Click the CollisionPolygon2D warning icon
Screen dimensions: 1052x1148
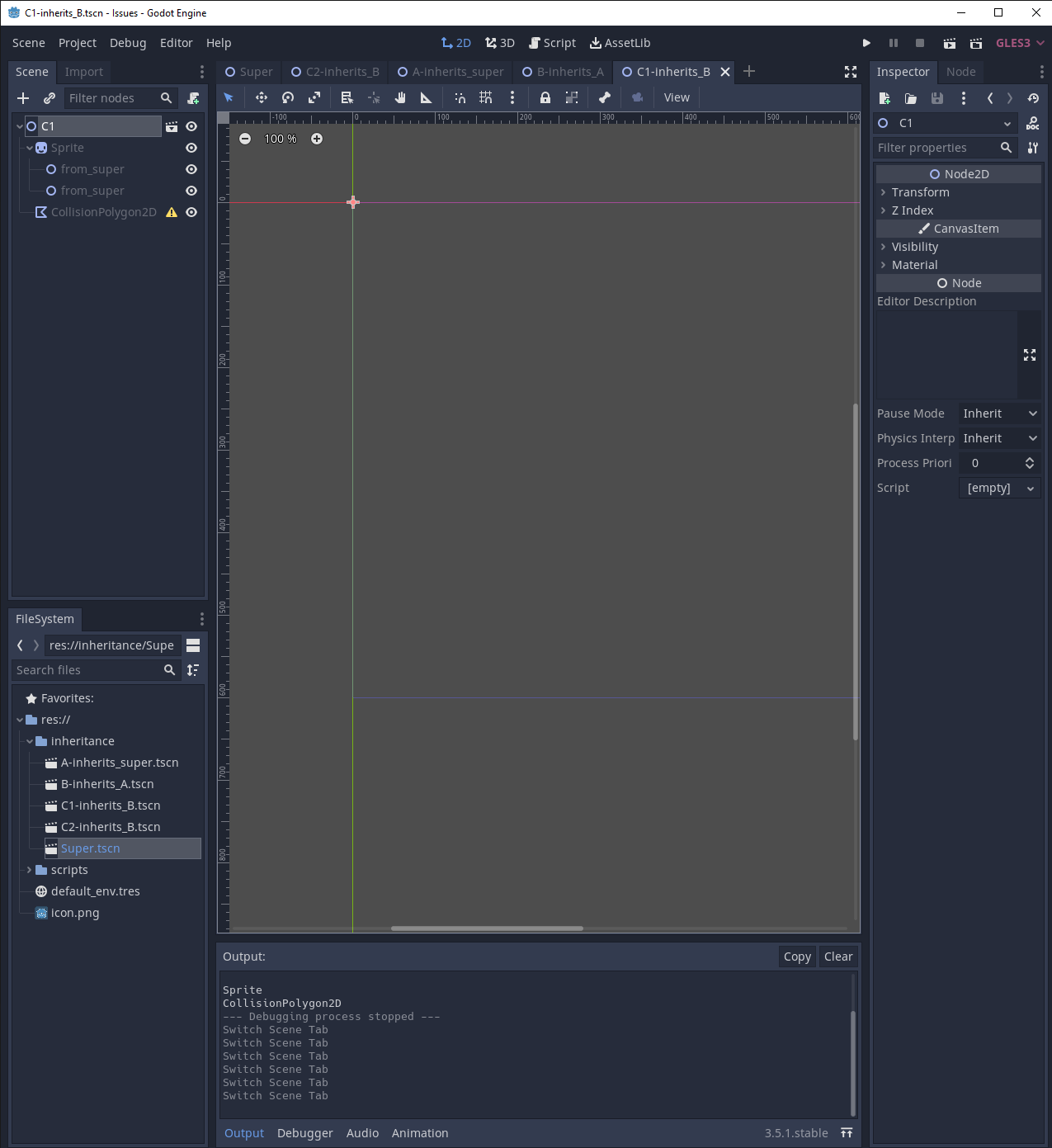coord(172,212)
